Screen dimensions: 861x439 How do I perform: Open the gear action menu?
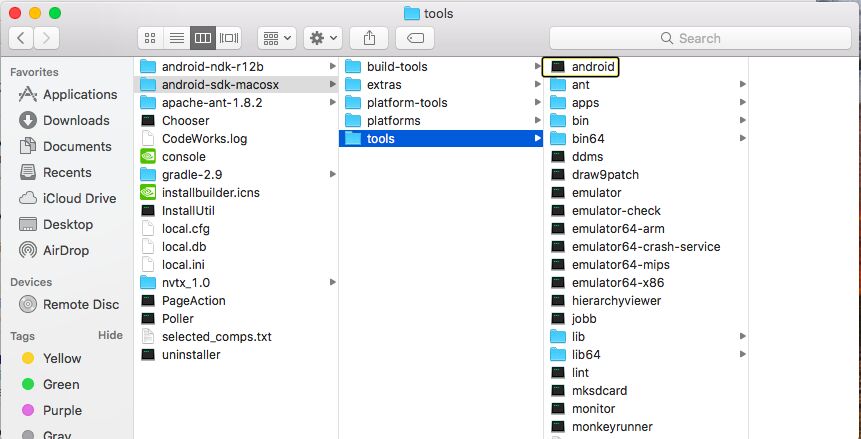pyautogui.click(x=323, y=38)
